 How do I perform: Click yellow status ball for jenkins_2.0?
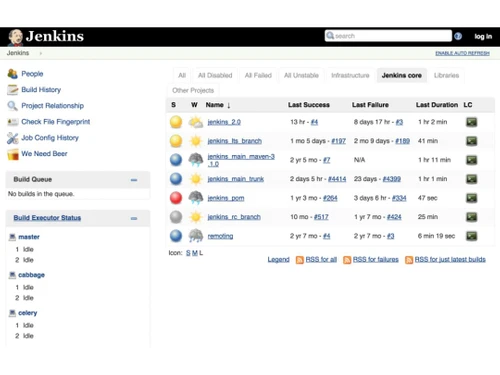[x=176, y=122]
